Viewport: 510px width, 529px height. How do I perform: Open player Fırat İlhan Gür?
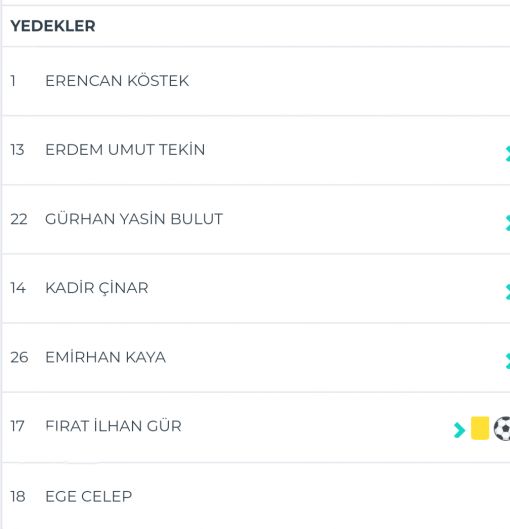click(x=114, y=426)
